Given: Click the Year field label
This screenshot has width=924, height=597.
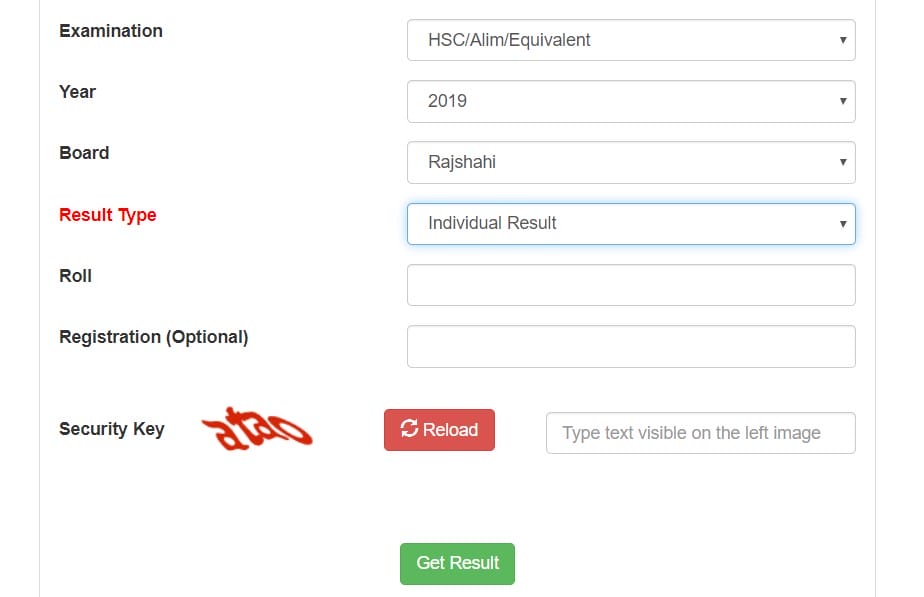Looking at the screenshot, I should click(x=77, y=92).
